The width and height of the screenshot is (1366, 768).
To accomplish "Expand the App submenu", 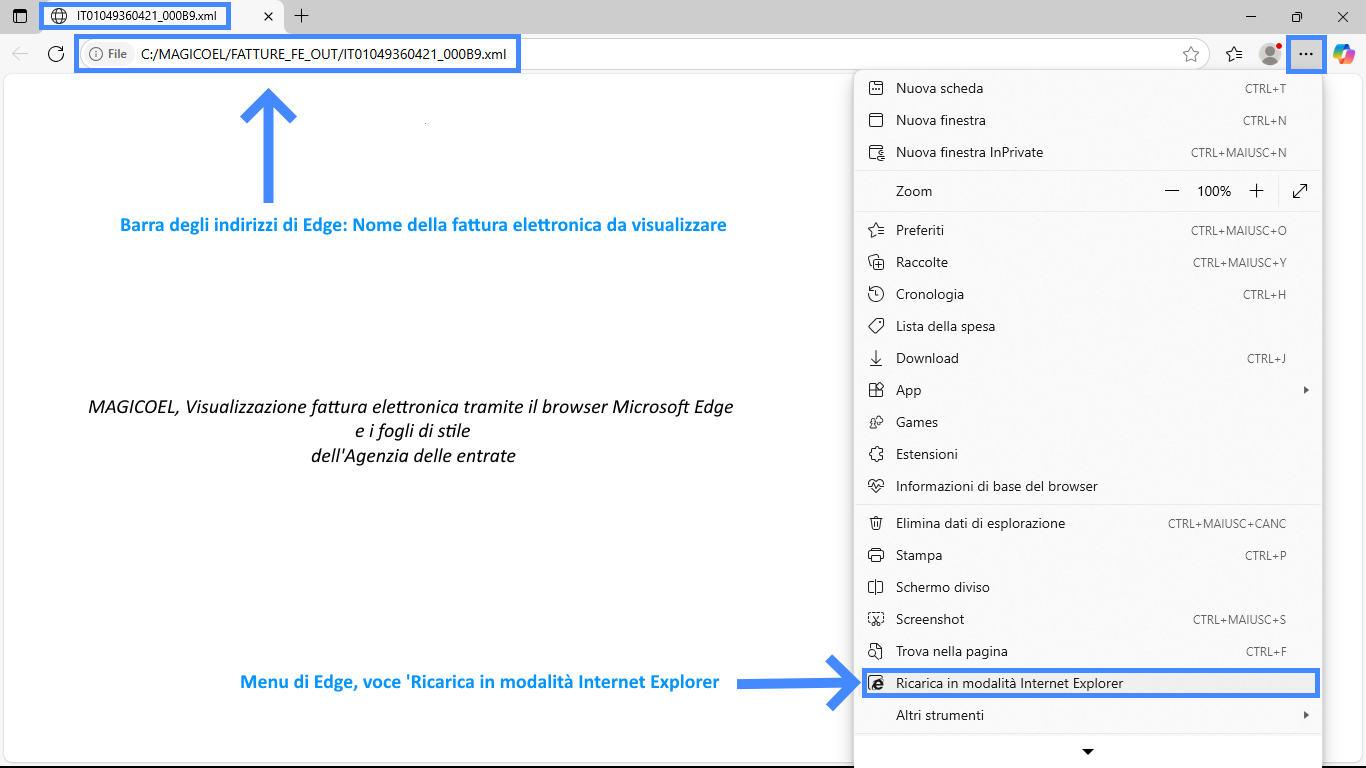I will pos(1088,390).
